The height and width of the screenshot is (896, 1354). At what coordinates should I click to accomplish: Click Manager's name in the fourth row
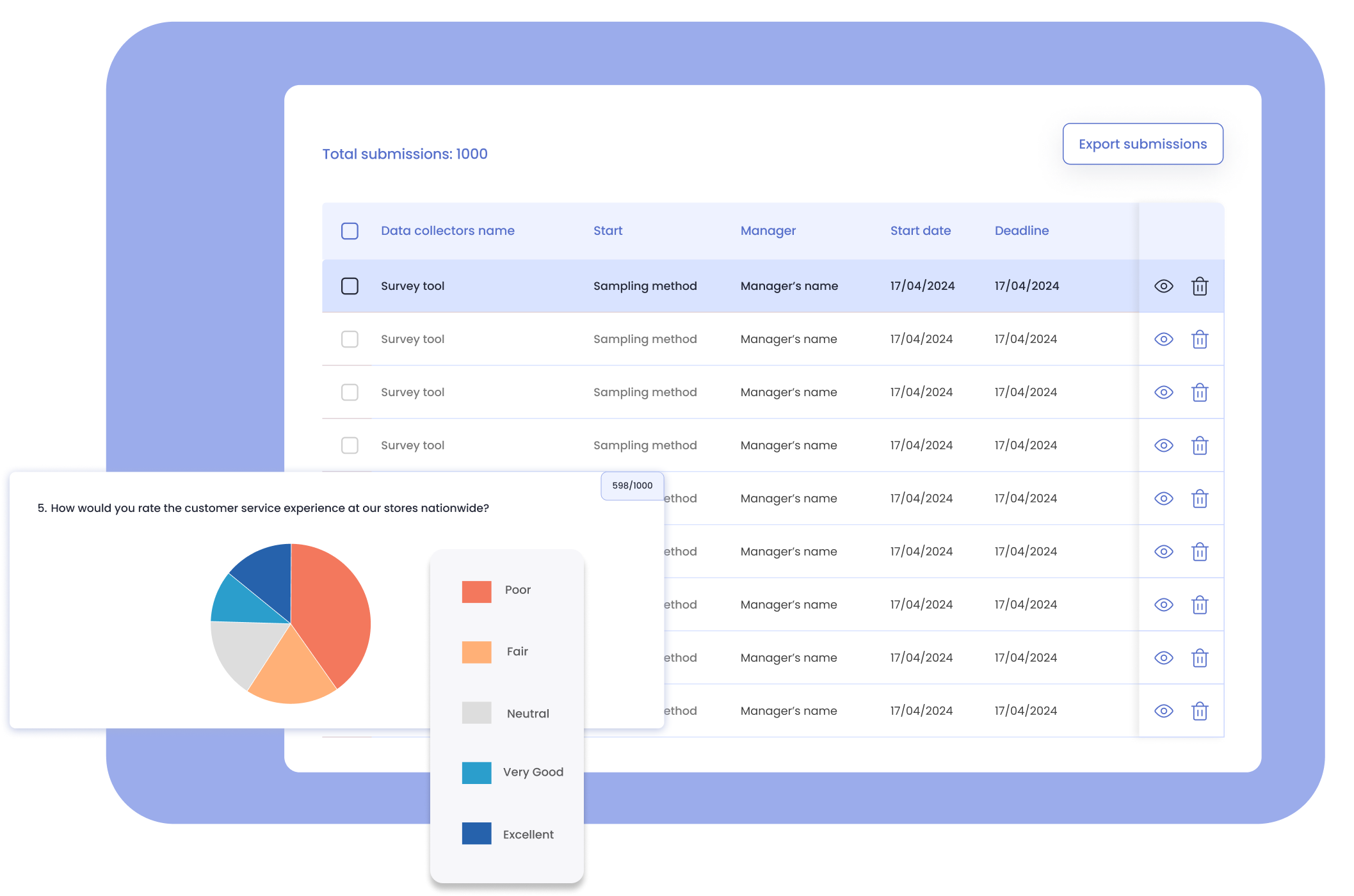coord(789,445)
